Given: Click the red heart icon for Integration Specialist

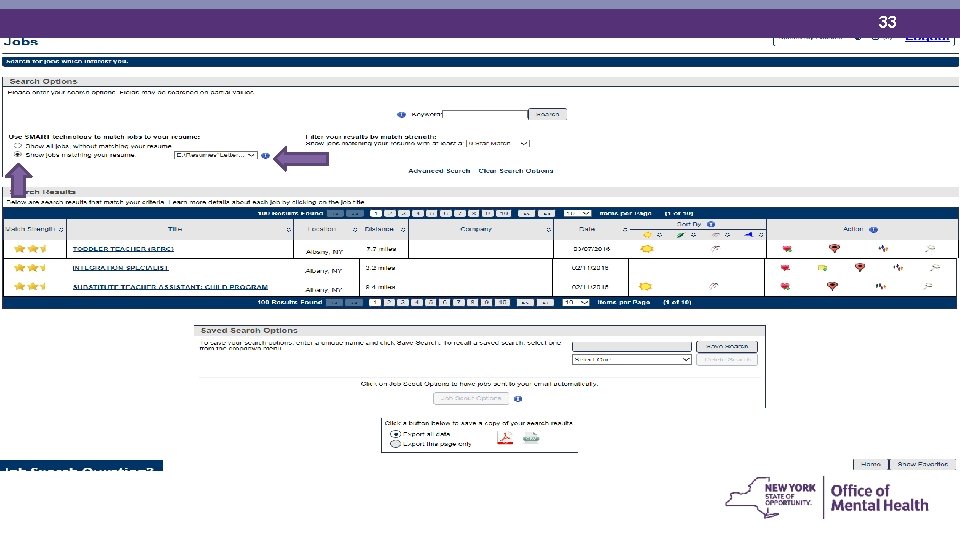Looking at the screenshot, I should click(x=785, y=268).
